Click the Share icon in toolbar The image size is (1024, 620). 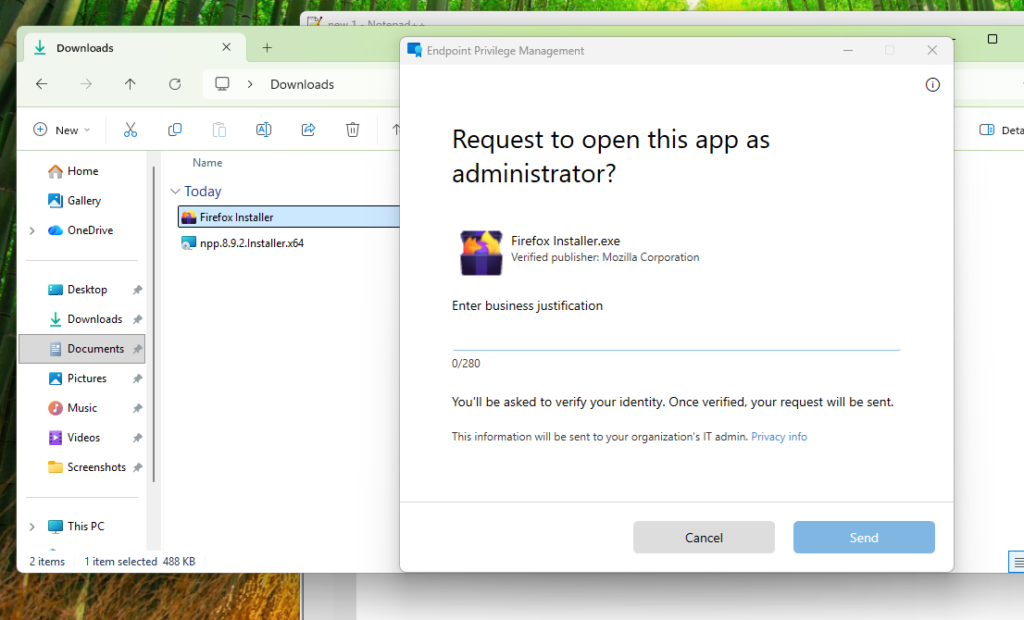point(308,130)
